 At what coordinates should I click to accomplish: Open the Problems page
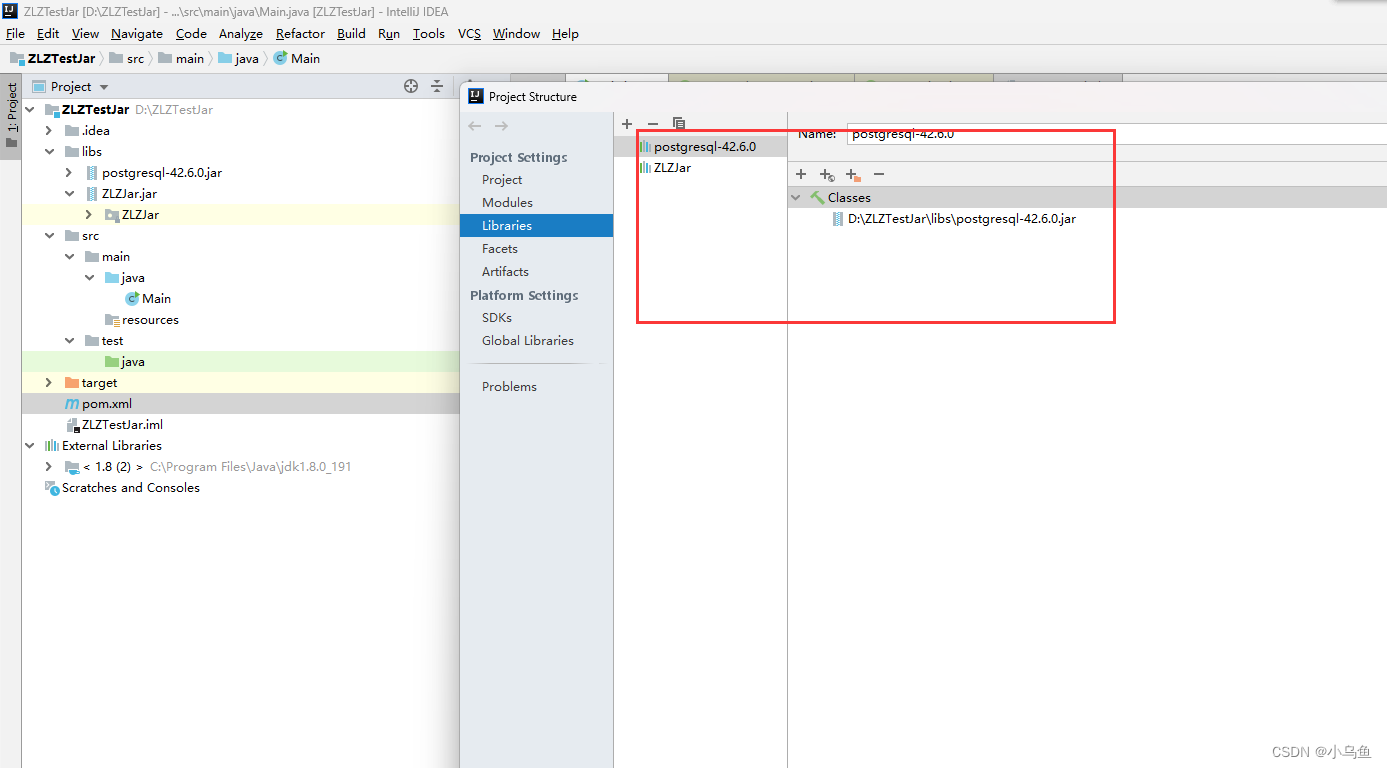point(509,387)
